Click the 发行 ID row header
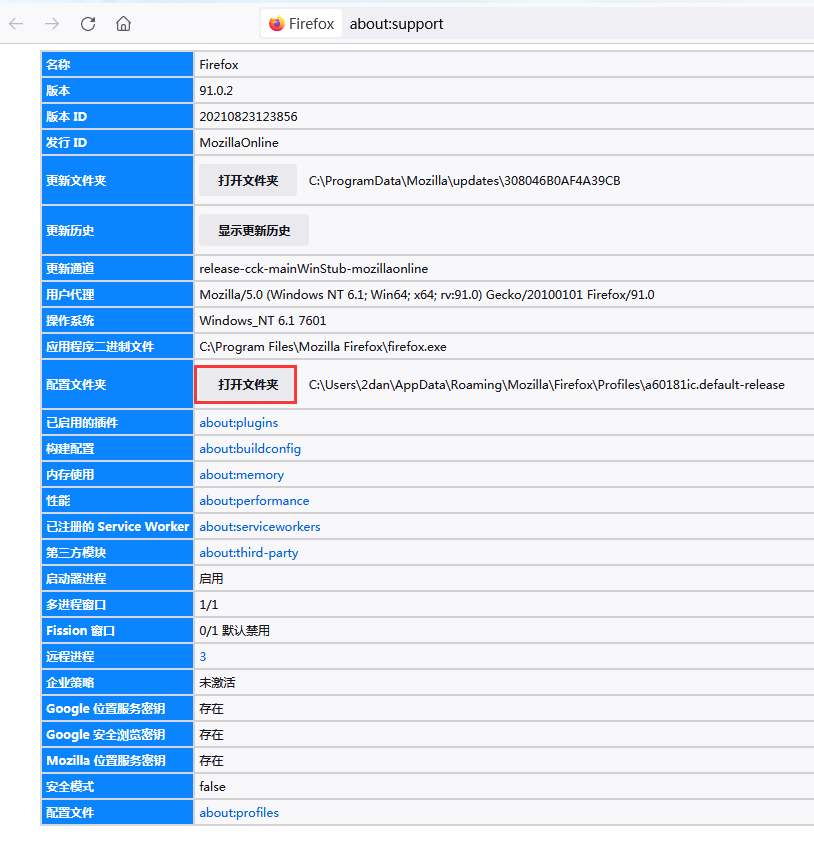 (x=117, y=142)
